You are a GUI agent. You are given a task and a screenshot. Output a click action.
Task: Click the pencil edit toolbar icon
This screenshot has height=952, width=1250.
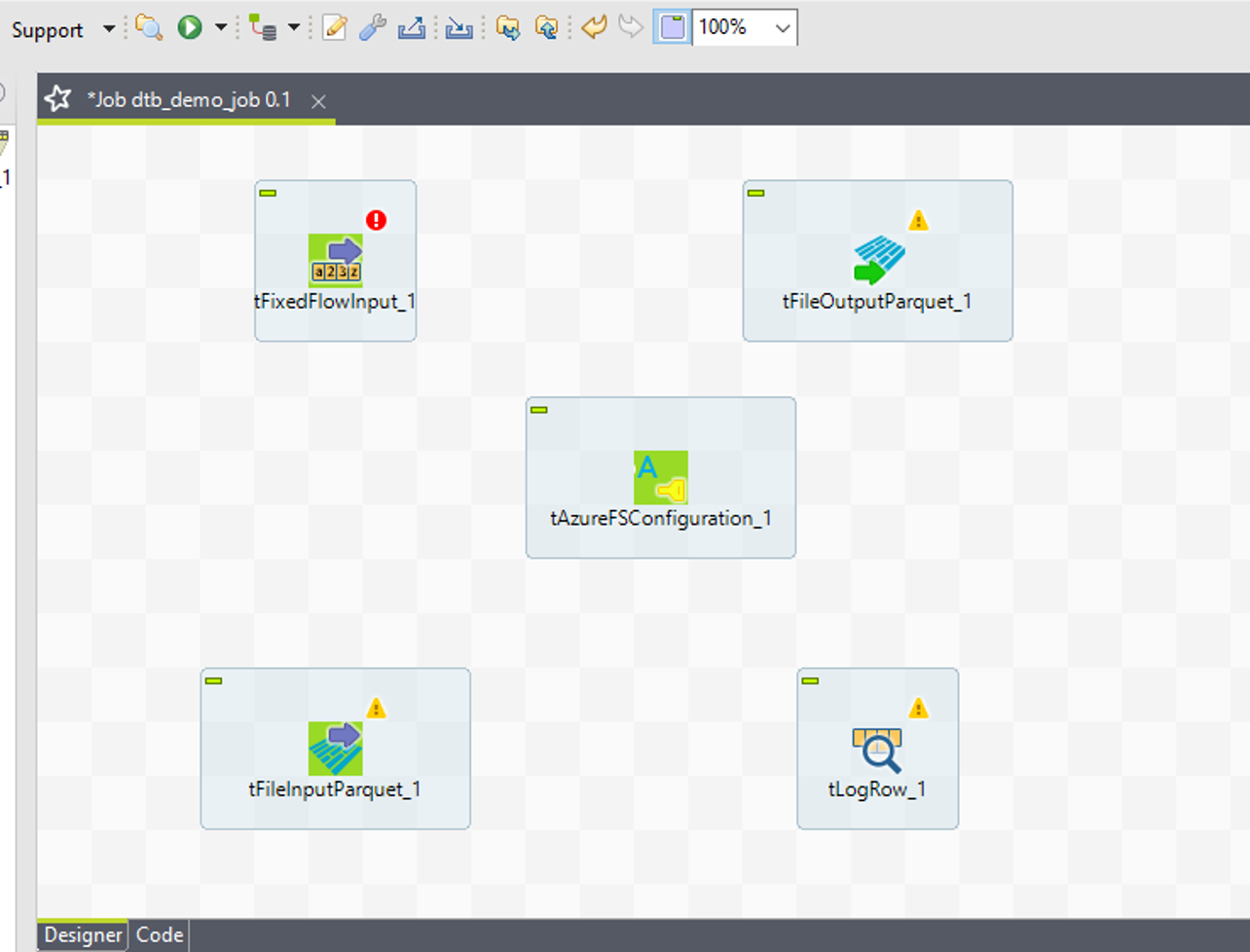pyautogui.click(x=334, y=27)
